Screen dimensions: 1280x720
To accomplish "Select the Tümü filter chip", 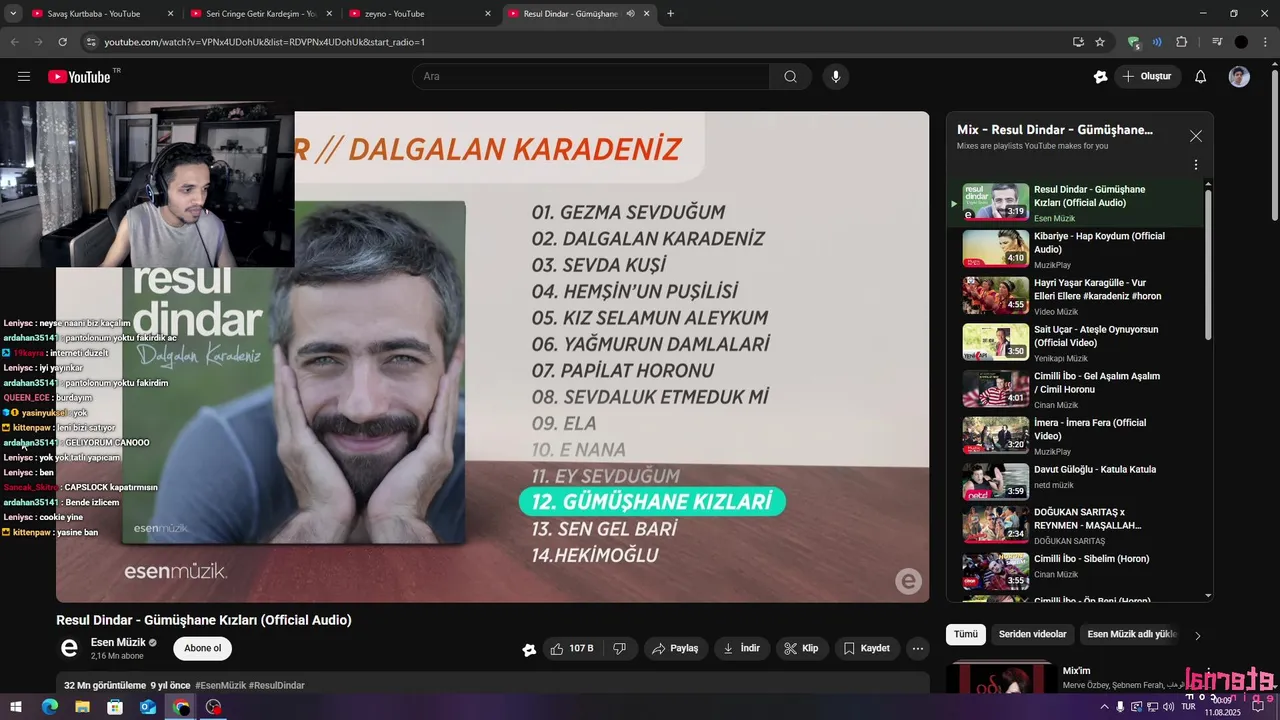I will tap(966, 634).
